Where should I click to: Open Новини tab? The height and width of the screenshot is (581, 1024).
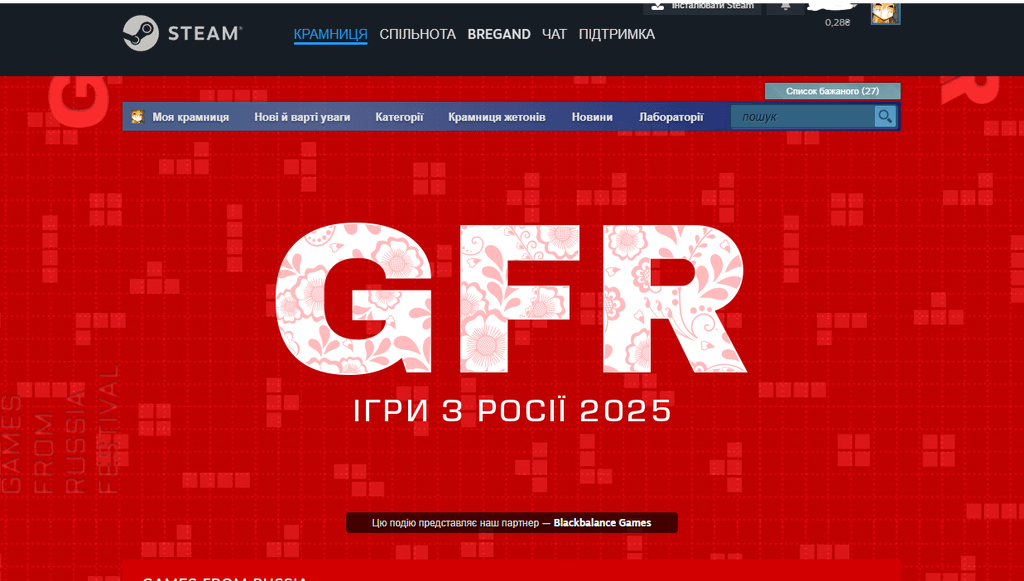pos(592,117)
